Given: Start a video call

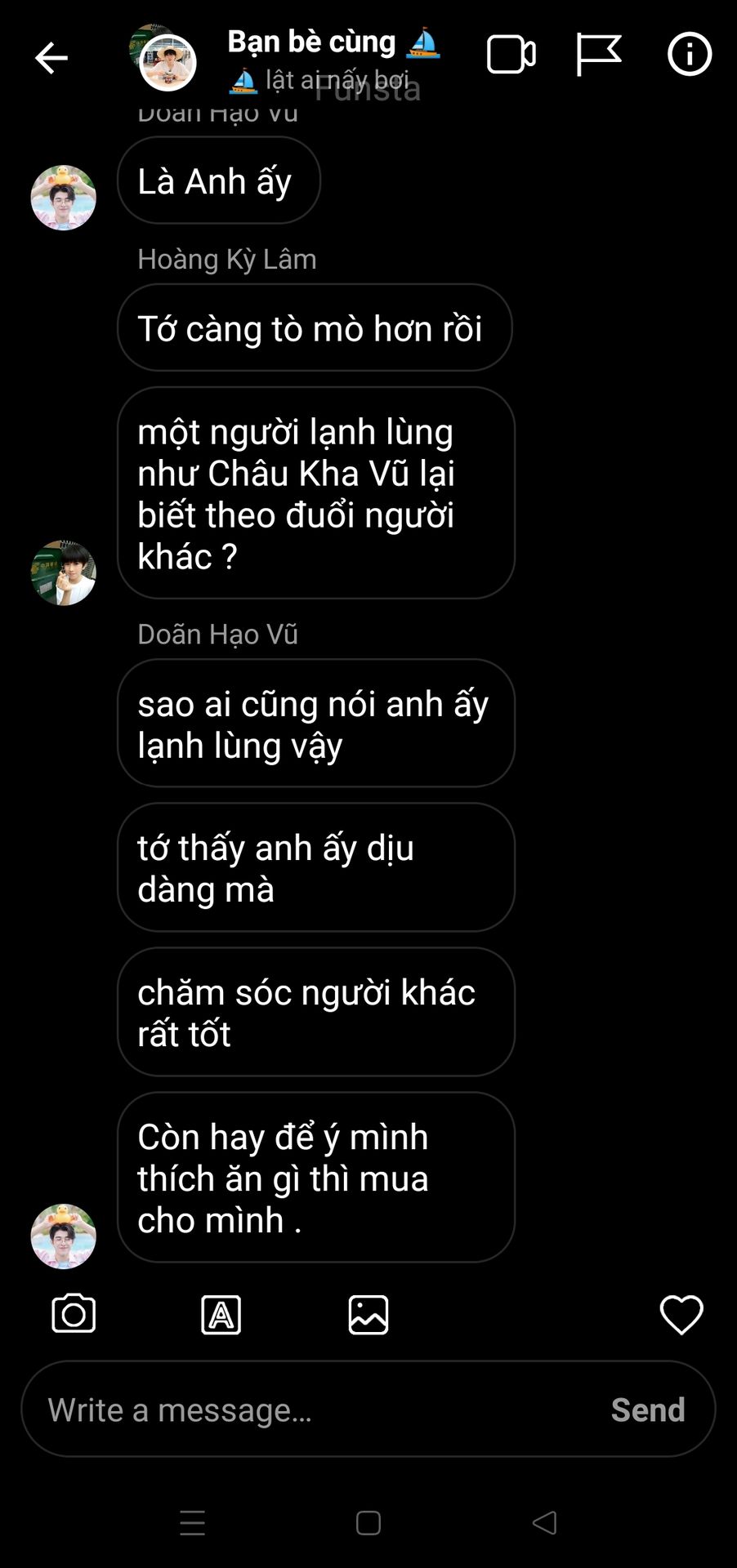Looking at the screenshot, I should coord(511,56).
